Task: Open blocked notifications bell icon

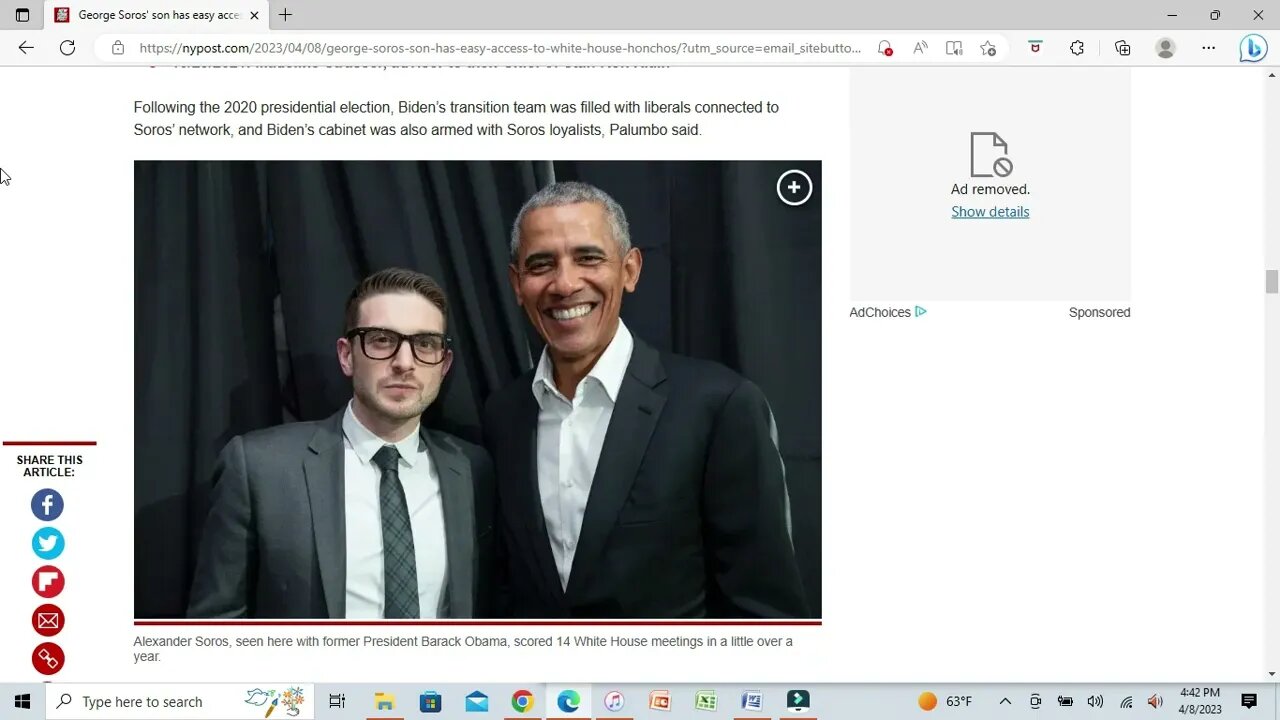Action: click(x=885, y=47)
